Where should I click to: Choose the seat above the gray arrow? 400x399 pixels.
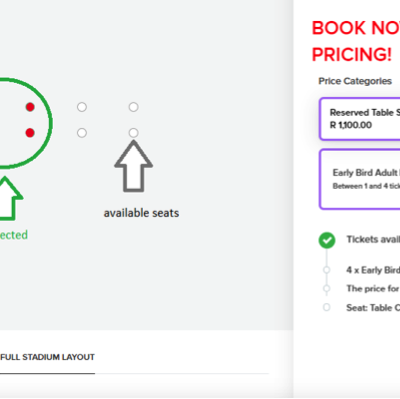tap(133, 133)
